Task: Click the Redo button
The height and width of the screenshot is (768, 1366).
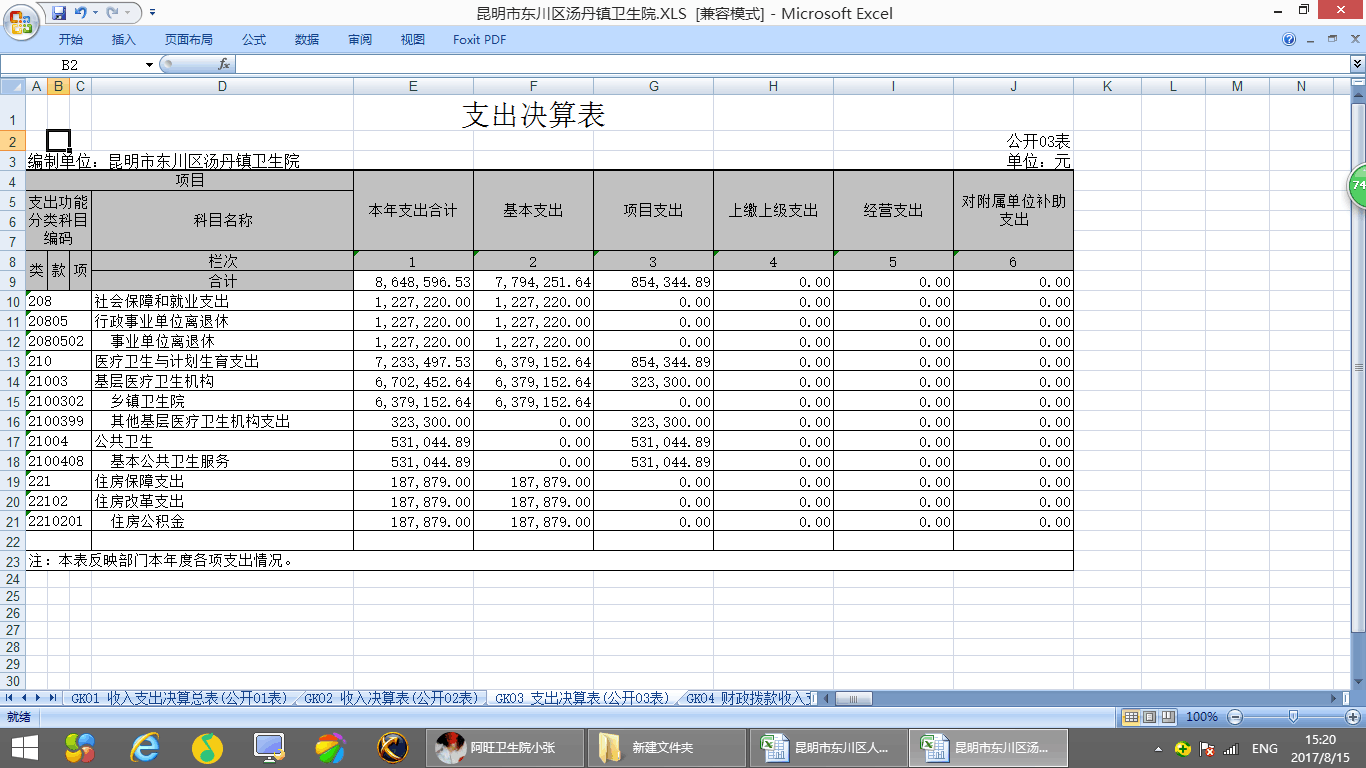Action: click(x=112, y=13)
